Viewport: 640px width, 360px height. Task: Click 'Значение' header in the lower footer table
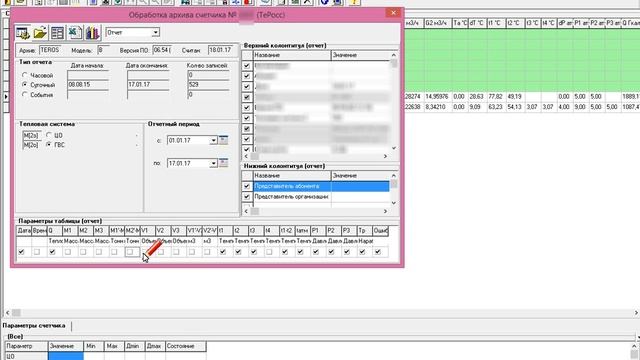pos(360,176)
